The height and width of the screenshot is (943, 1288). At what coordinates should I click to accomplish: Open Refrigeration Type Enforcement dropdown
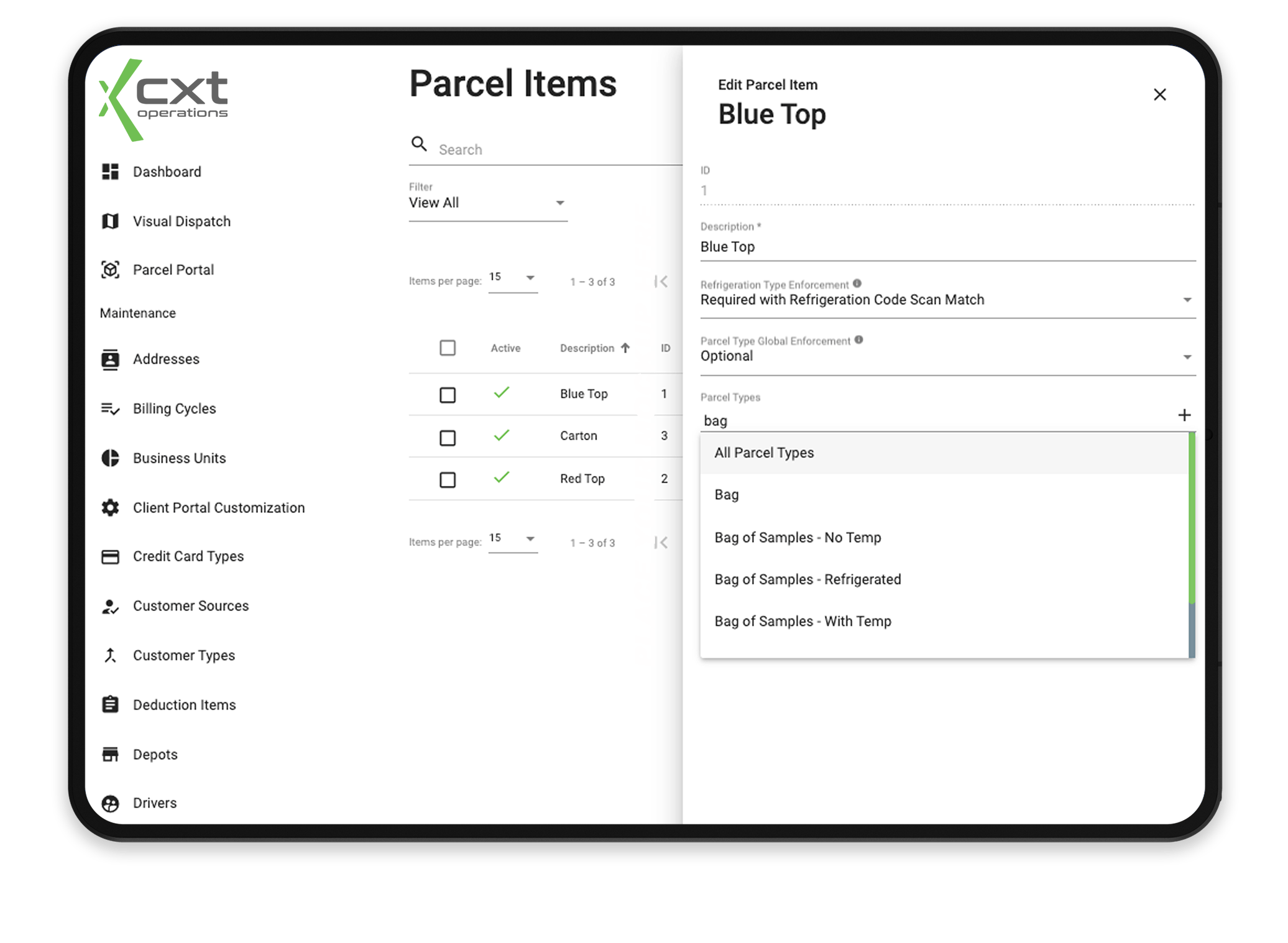(947, 300)
